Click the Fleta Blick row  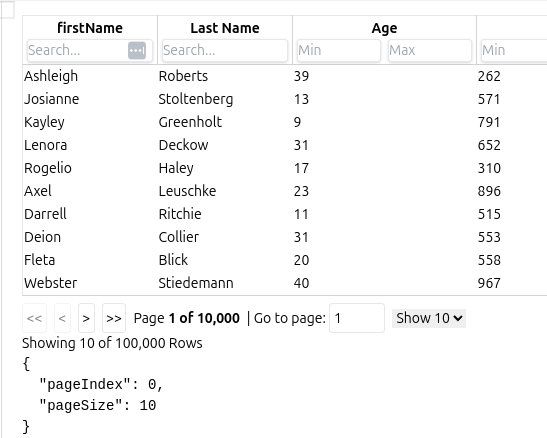pos(285,260)
